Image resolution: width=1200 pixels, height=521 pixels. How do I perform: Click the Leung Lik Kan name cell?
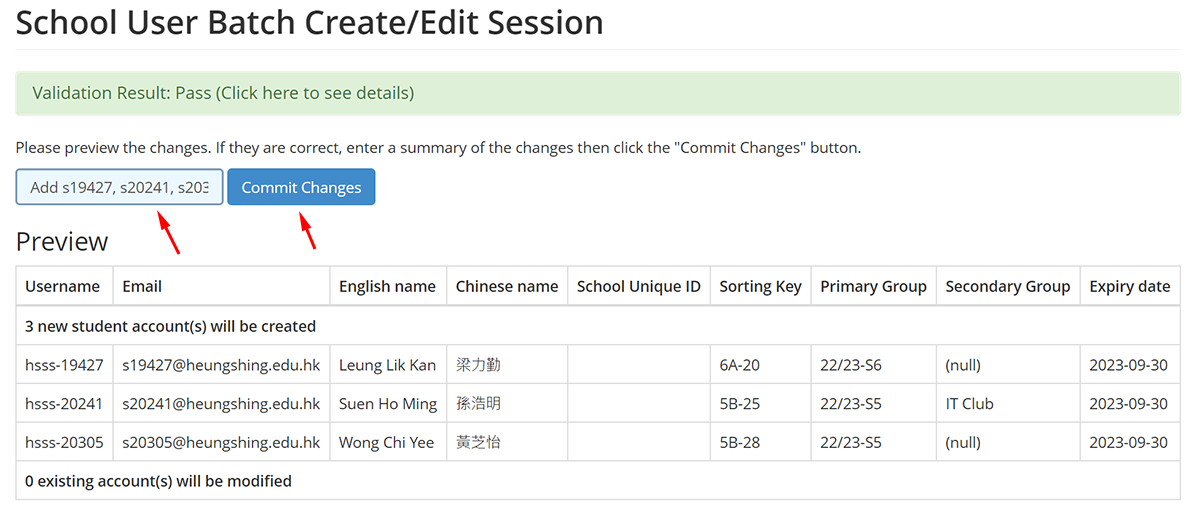[388, 365]
